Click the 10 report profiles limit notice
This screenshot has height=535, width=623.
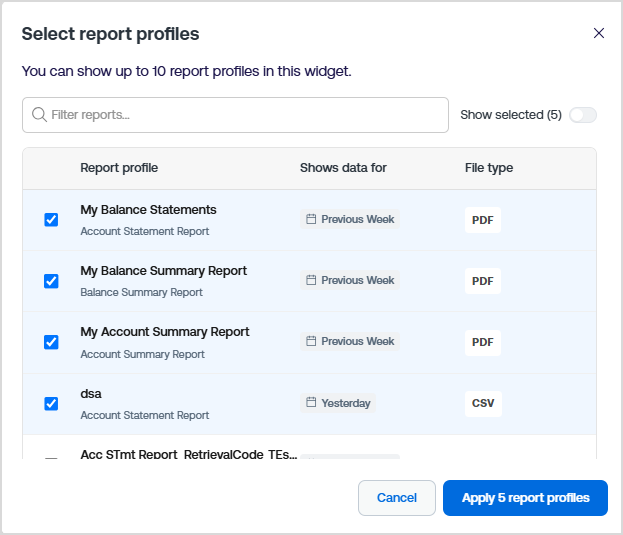coord(186,71)
